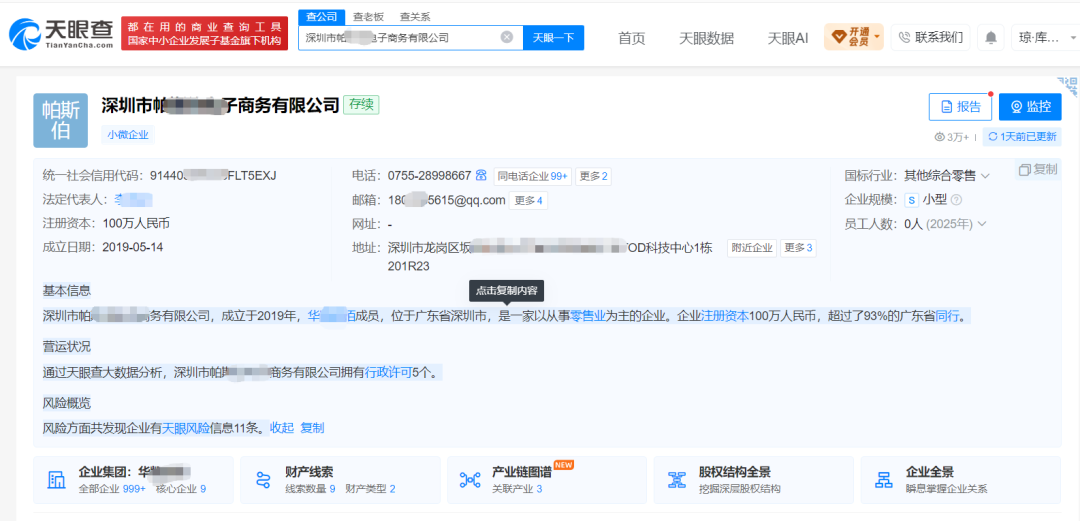The height and width of the screenshot is (521, 1080).
Task: Click the help icon beside 小型
Action: coord(956,200)
